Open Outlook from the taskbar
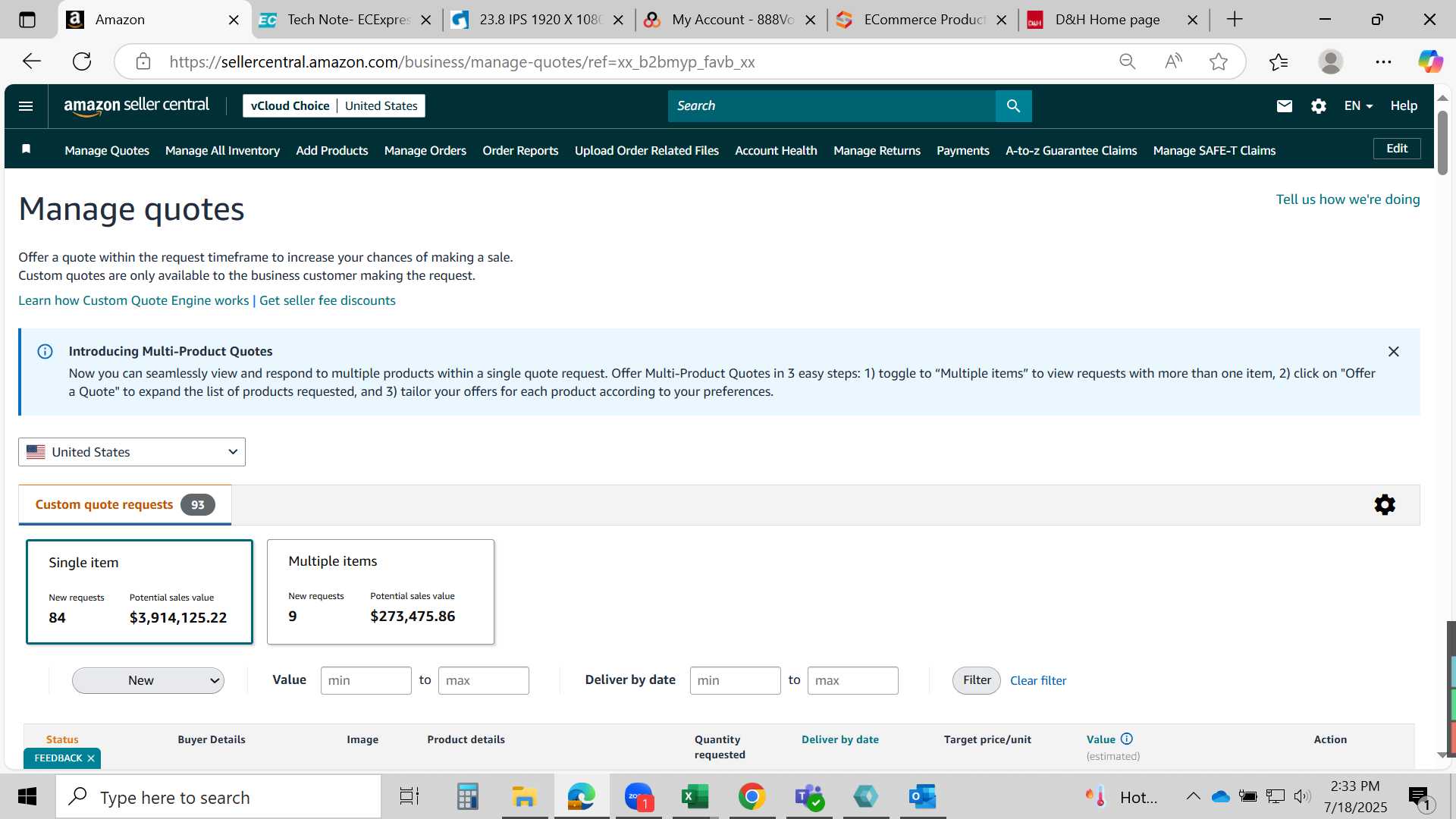This screenshot has height=819, width=1456. tap(923, 797)
